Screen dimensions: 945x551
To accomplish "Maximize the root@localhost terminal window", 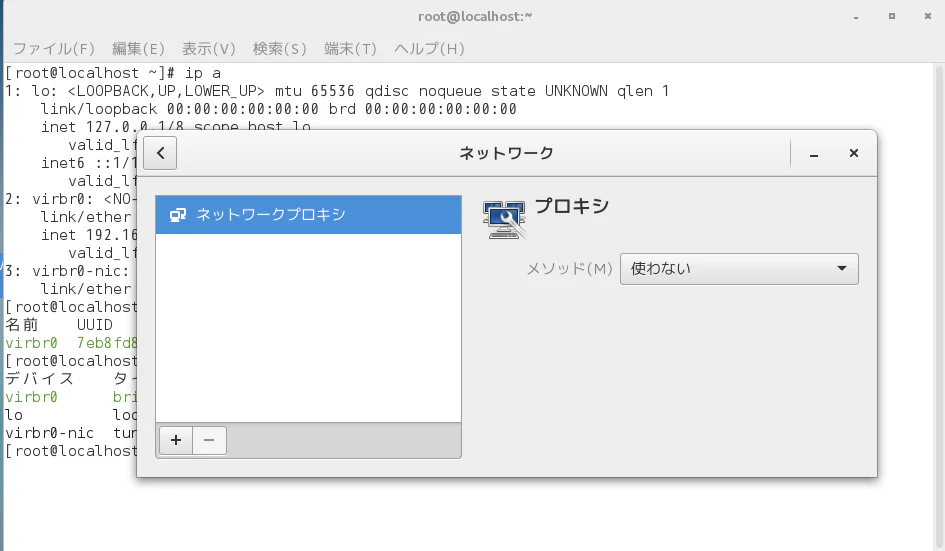I will coord(892,16).
